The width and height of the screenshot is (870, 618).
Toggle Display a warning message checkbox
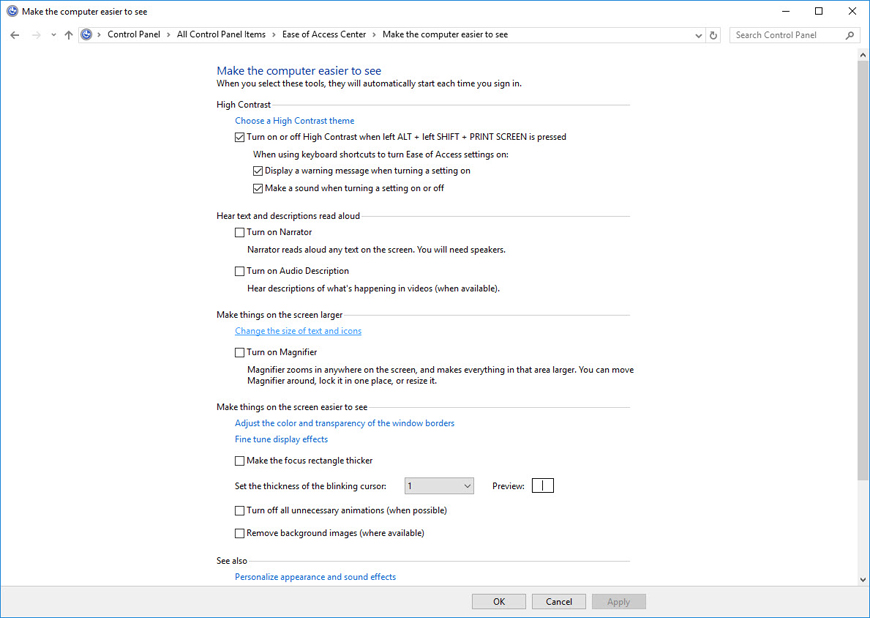point(257,171)
